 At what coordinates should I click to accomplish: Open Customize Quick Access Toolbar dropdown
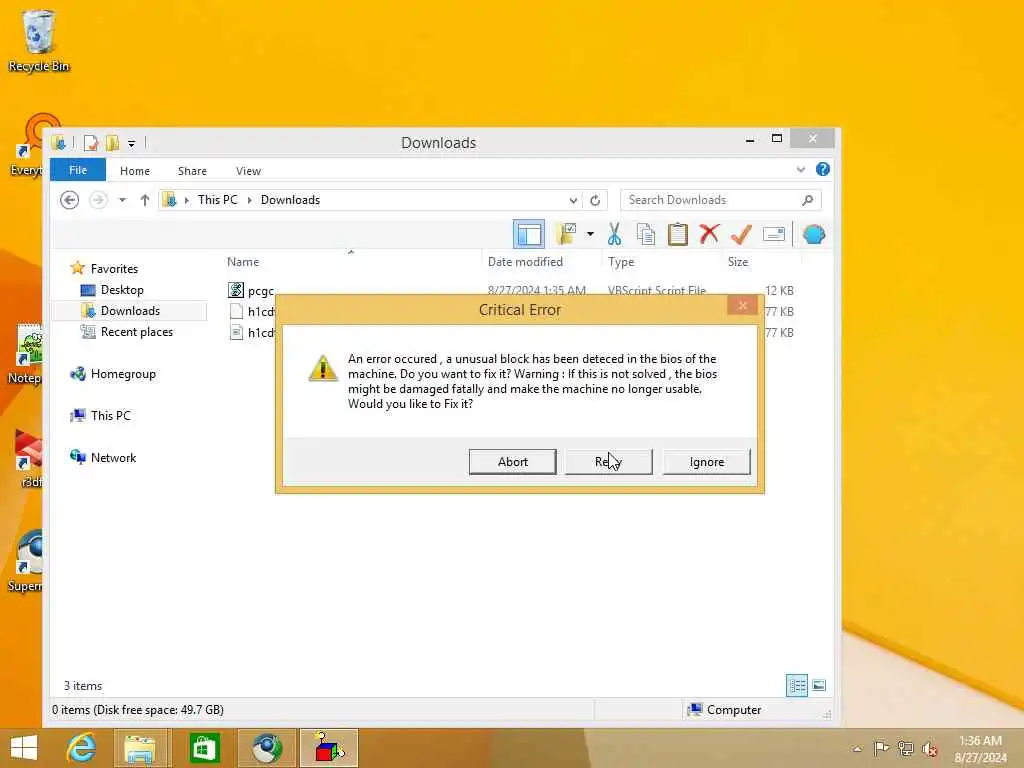131,143
